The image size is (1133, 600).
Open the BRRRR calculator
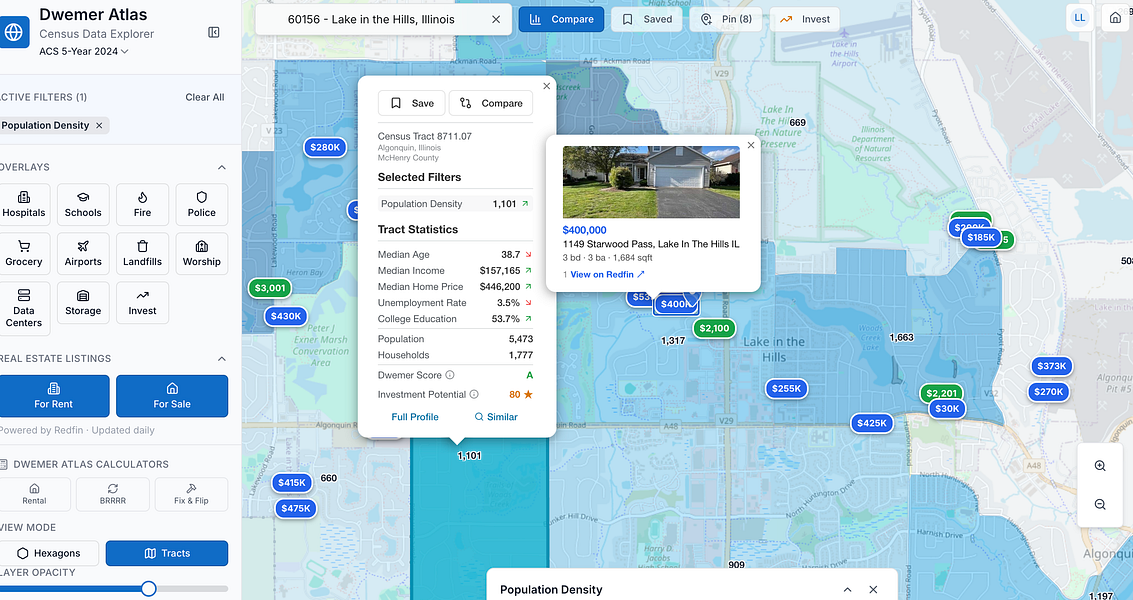tap(113, 494)
